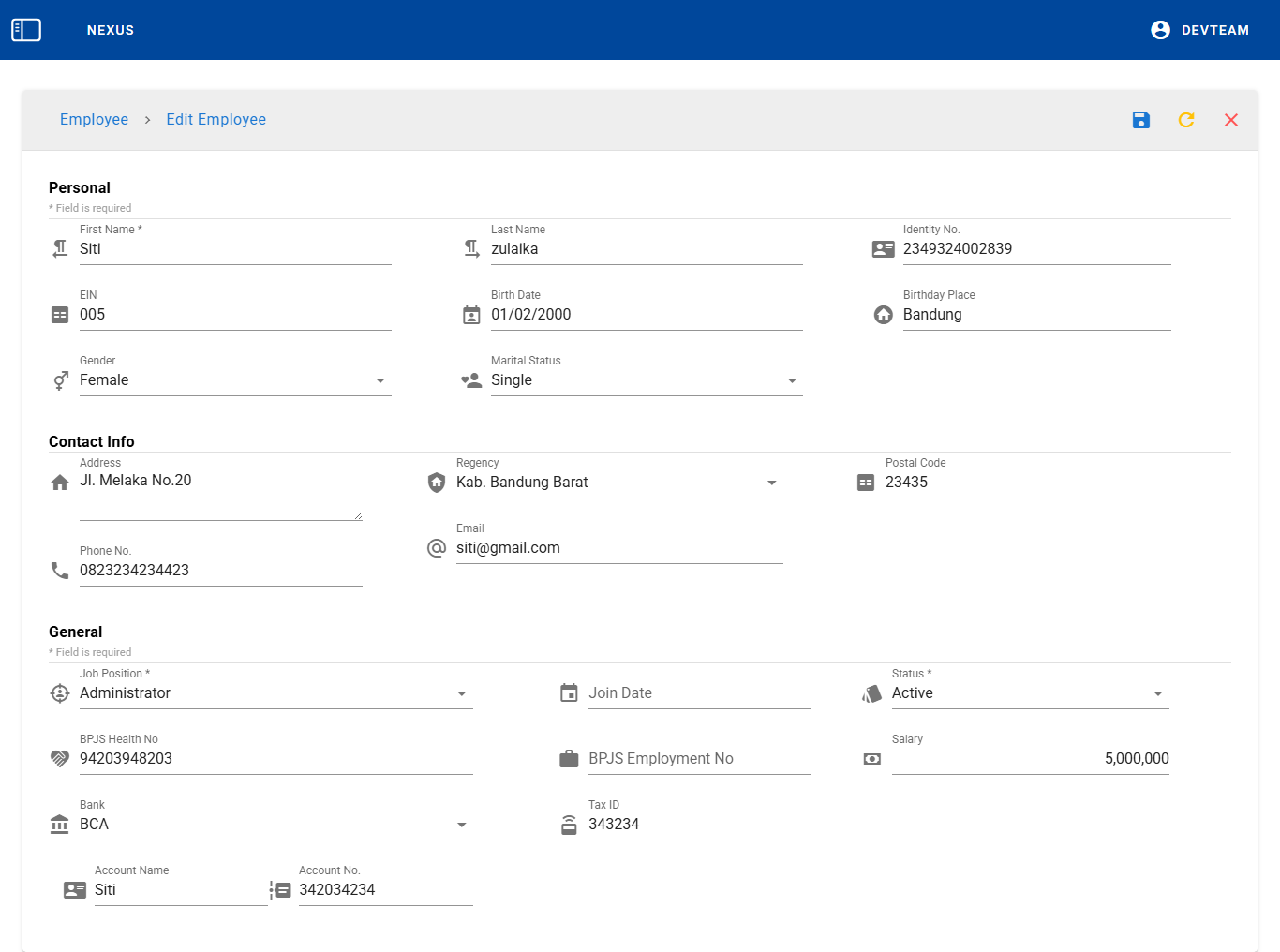Open the DEVTEAM user account icon
This screenshot has height=952, width=1280.
point(1160,30)
